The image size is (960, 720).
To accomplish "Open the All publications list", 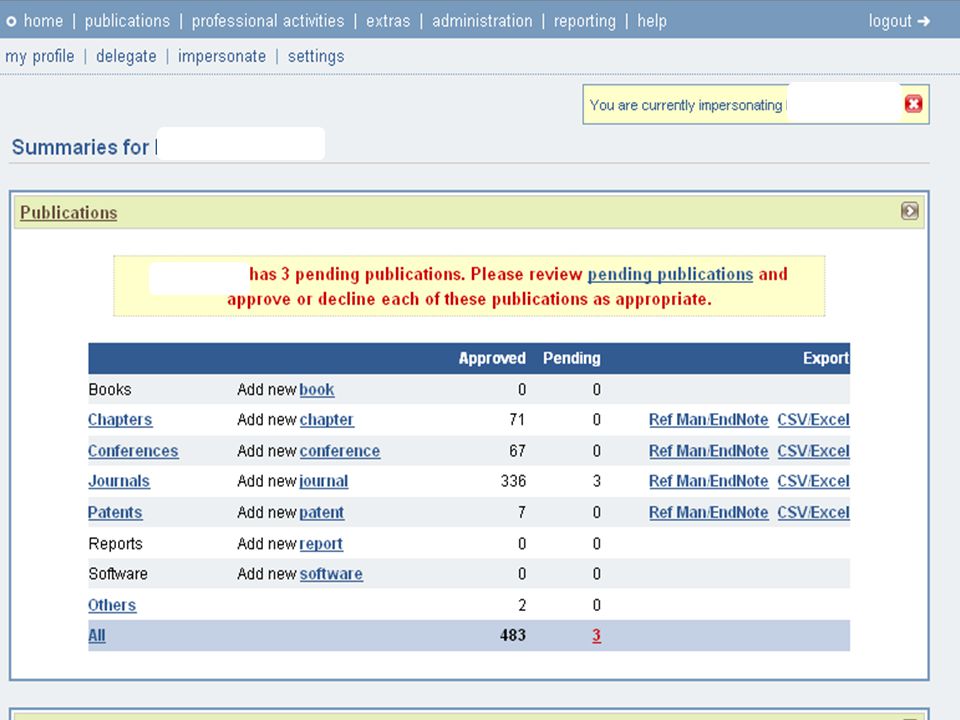I will click(x=97, y=636).
